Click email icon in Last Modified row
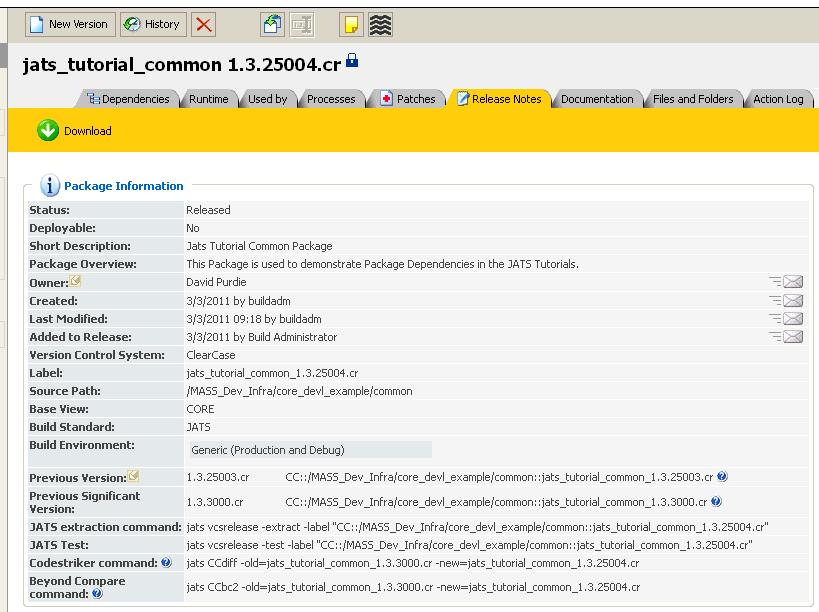The image size is (819, 612). click(x=793, y=319)
